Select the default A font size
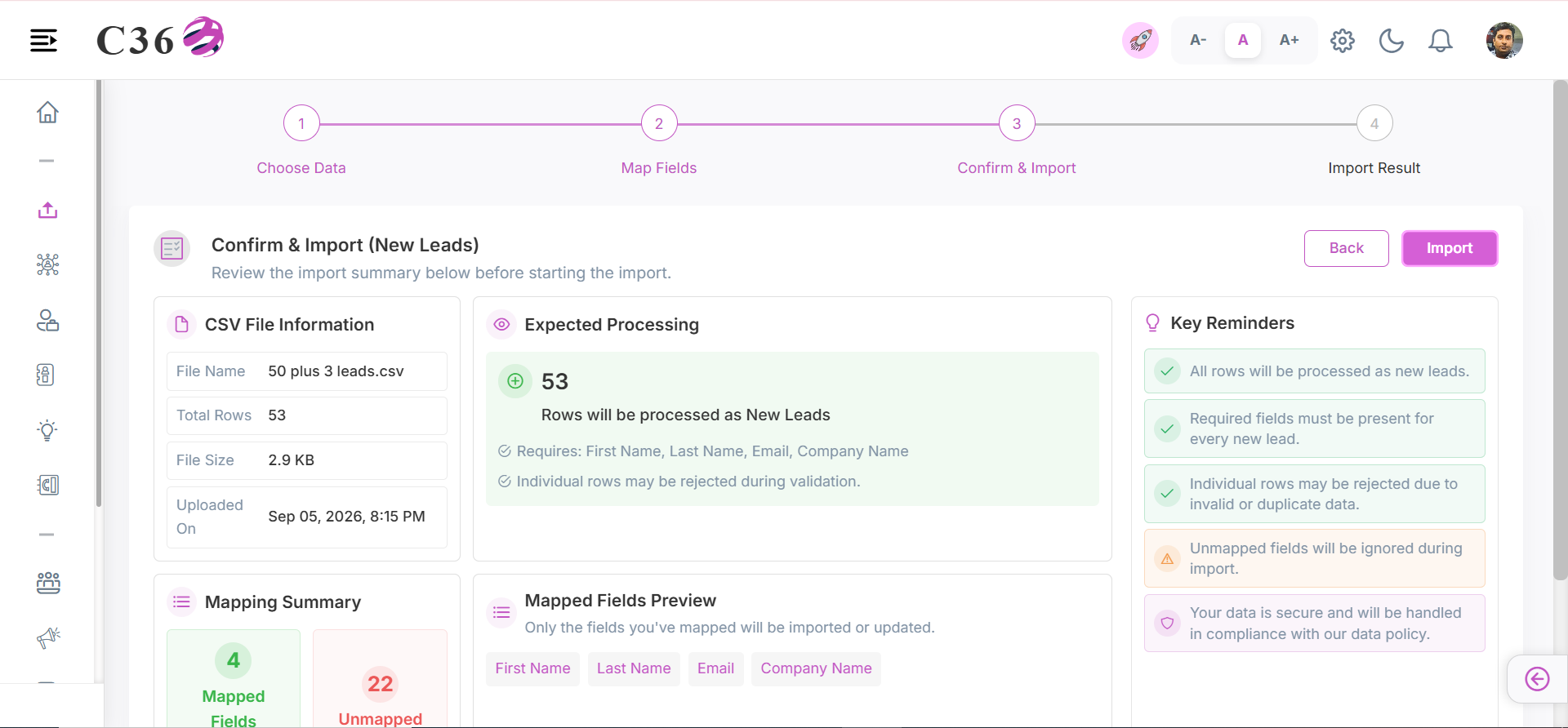 [x=1243, y=40]
